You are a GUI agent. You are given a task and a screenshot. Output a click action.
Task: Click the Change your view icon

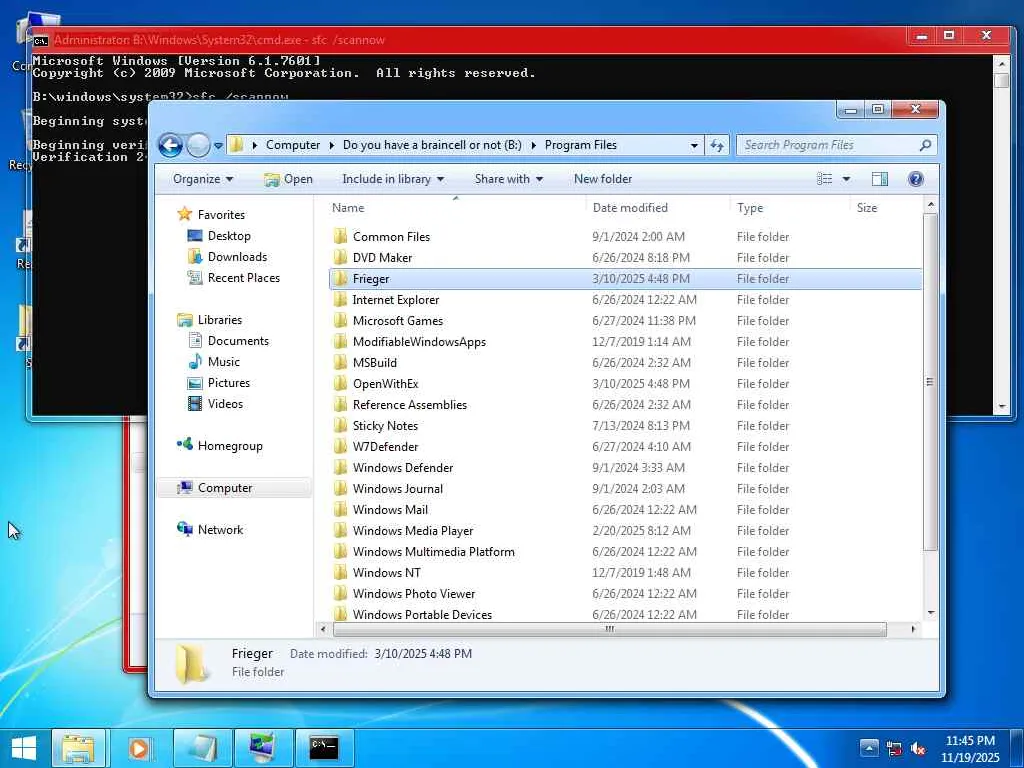click(825, 179)
